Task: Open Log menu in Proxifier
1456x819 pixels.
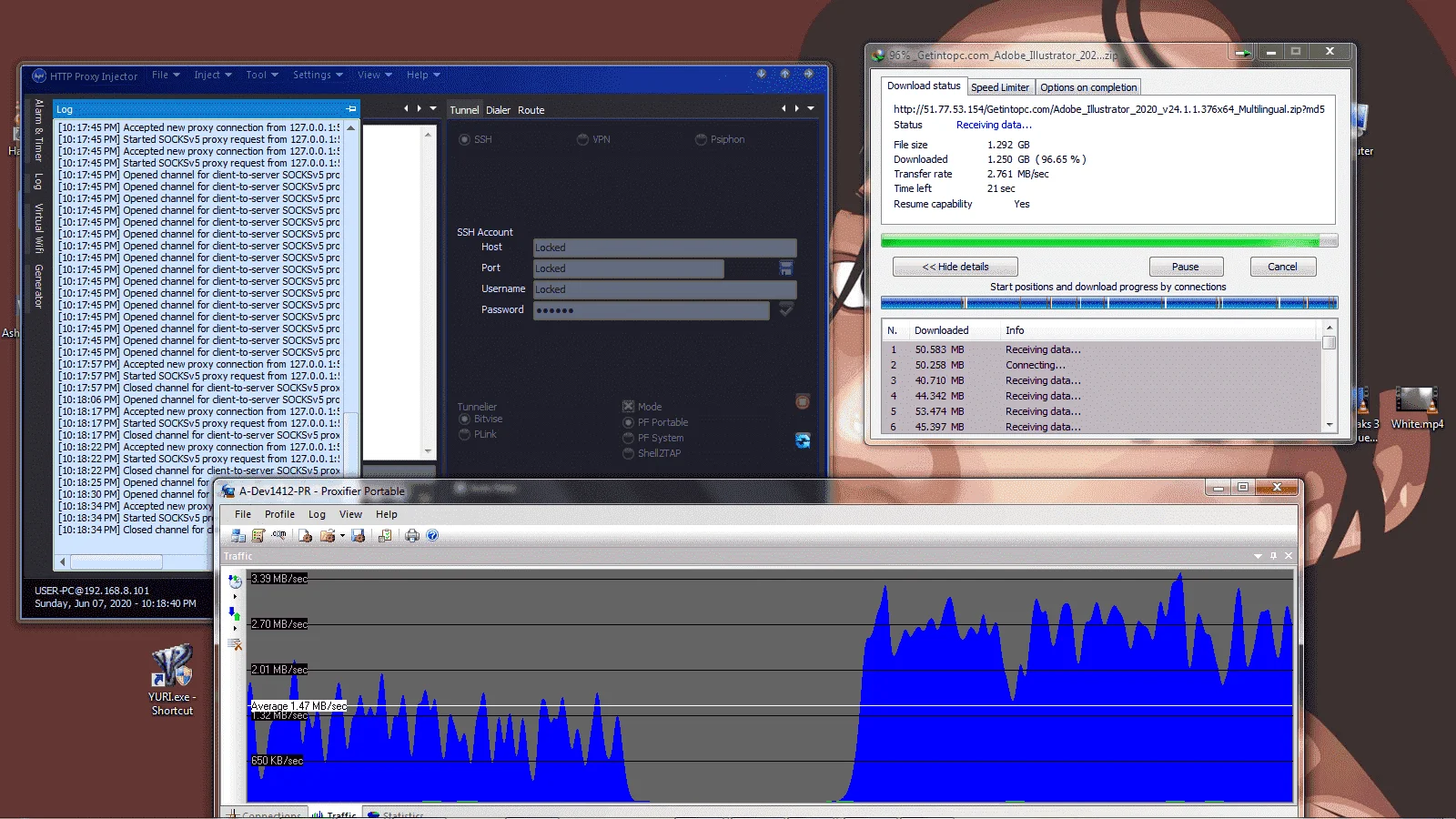Action: (317, 514)
